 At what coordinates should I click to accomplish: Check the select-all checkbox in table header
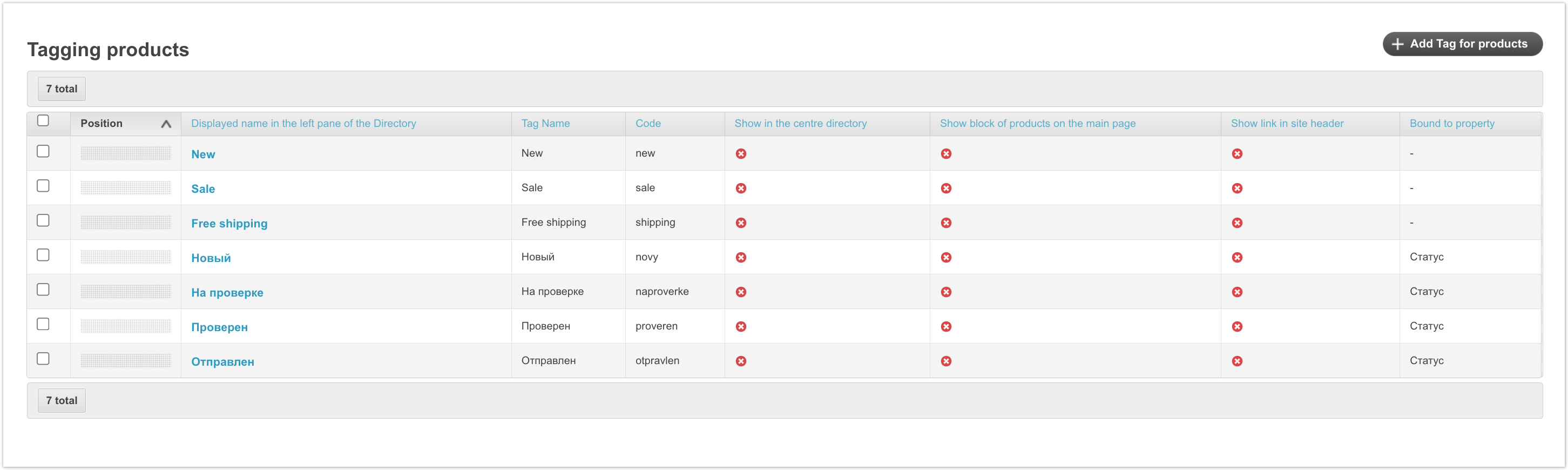[x=43, y=120]
